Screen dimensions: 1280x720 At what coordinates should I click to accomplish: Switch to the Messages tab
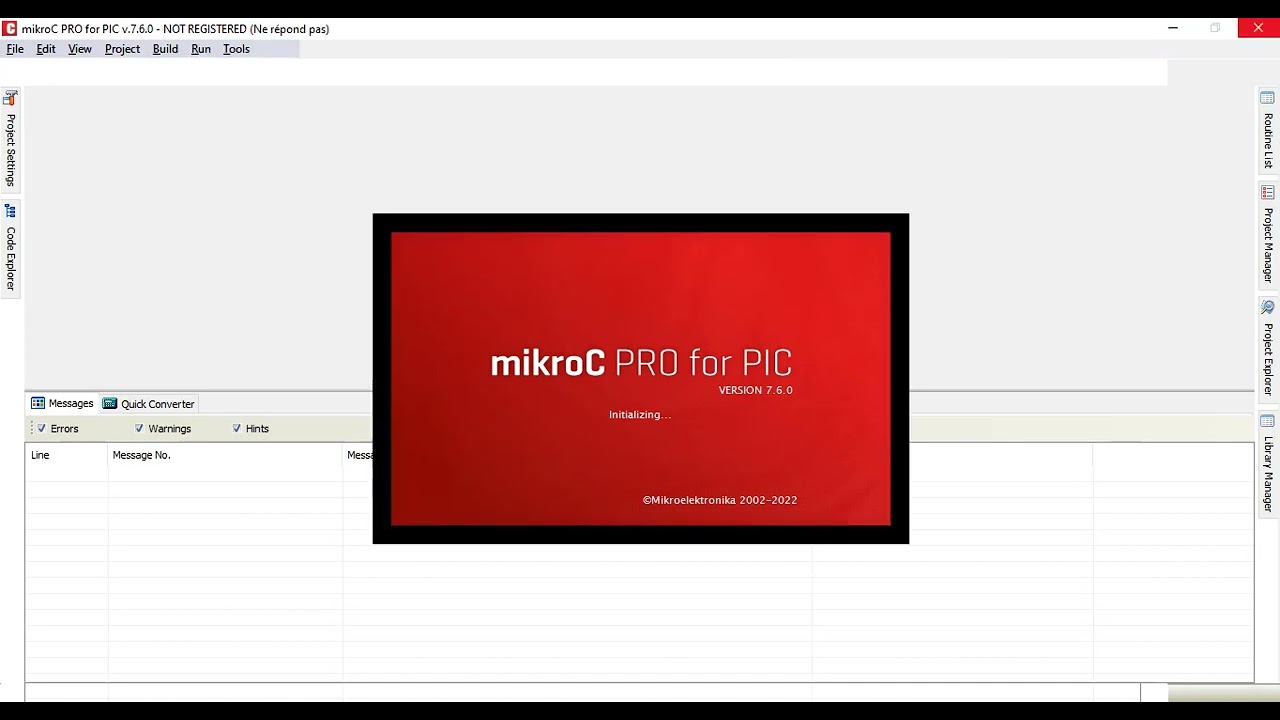[62, 404]
